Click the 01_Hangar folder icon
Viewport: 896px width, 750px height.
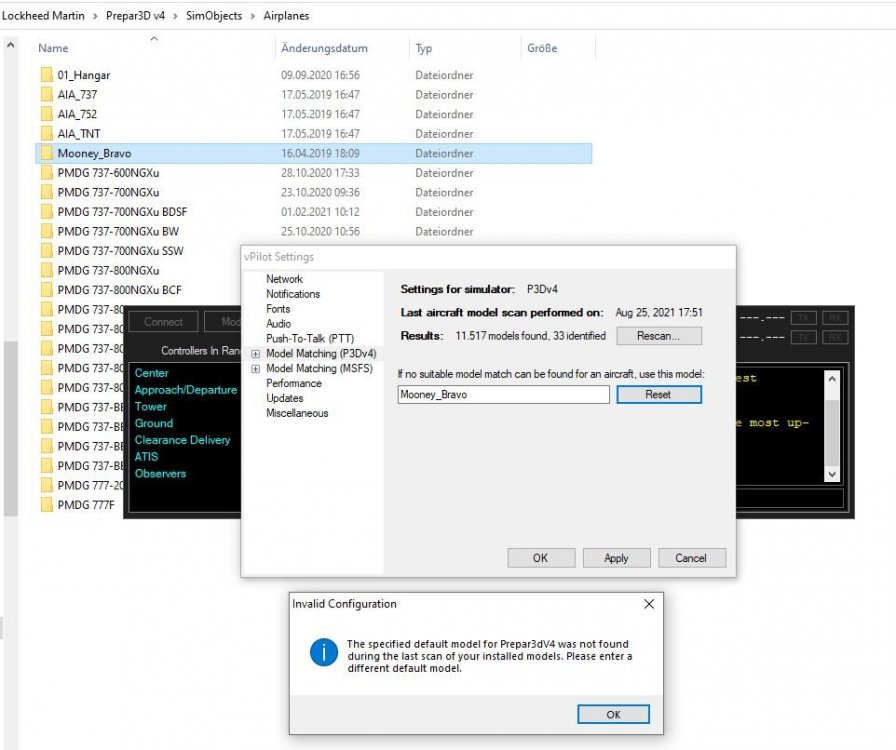coord(46,75)
